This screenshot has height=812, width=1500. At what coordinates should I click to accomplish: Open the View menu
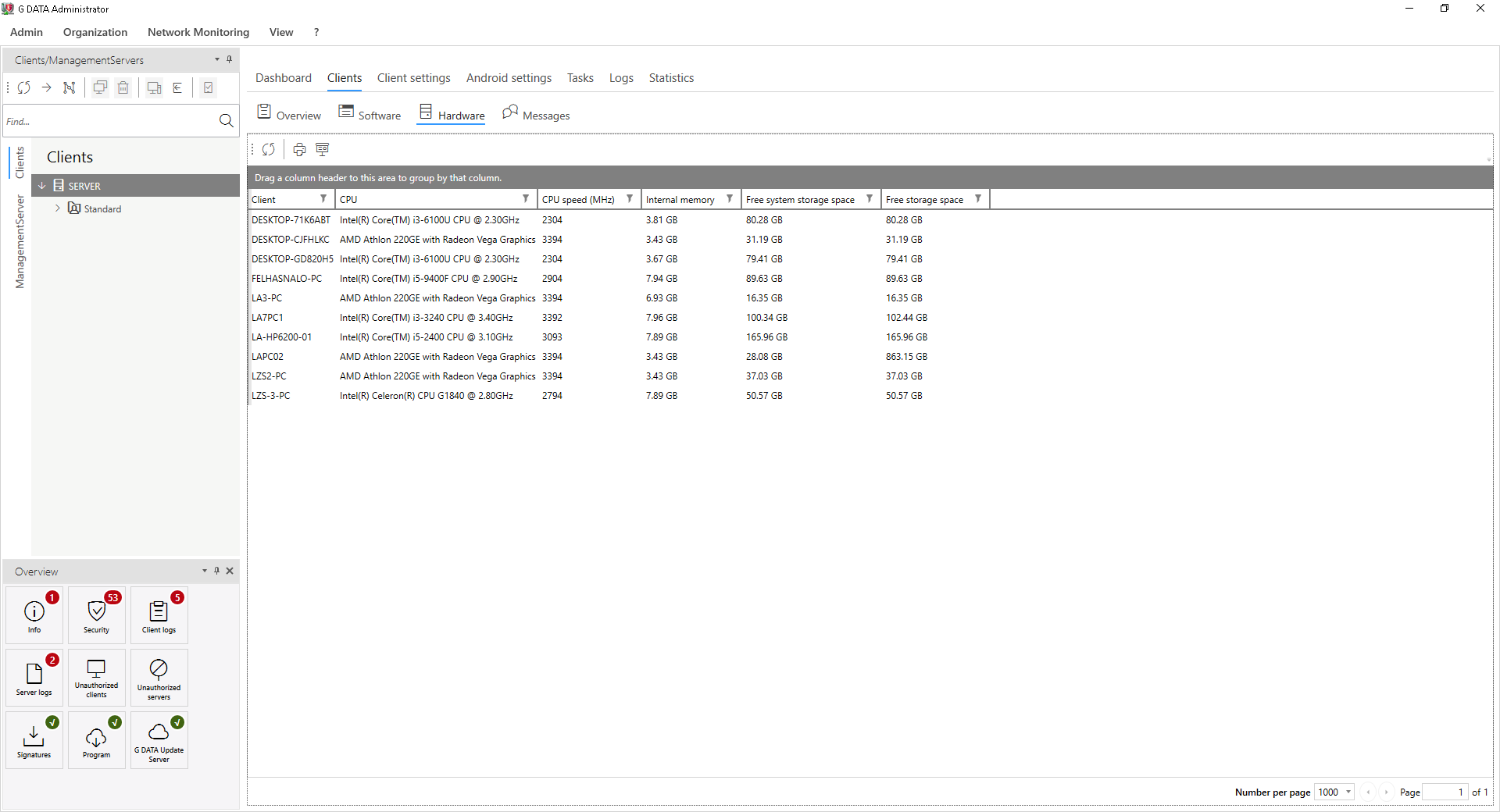(x=281, y=32)
